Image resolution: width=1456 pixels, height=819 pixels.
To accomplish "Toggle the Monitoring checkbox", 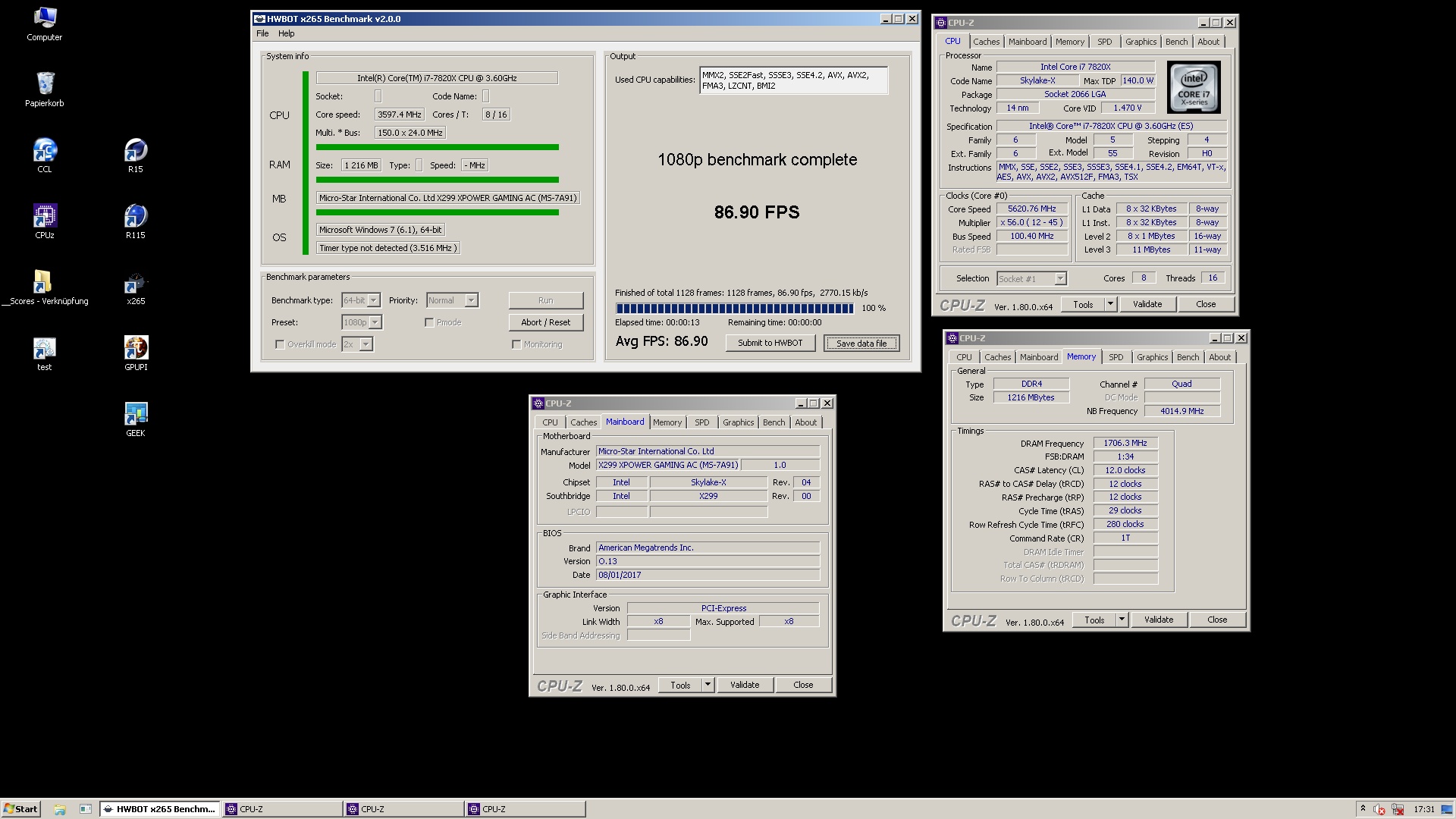I will 516,344.
